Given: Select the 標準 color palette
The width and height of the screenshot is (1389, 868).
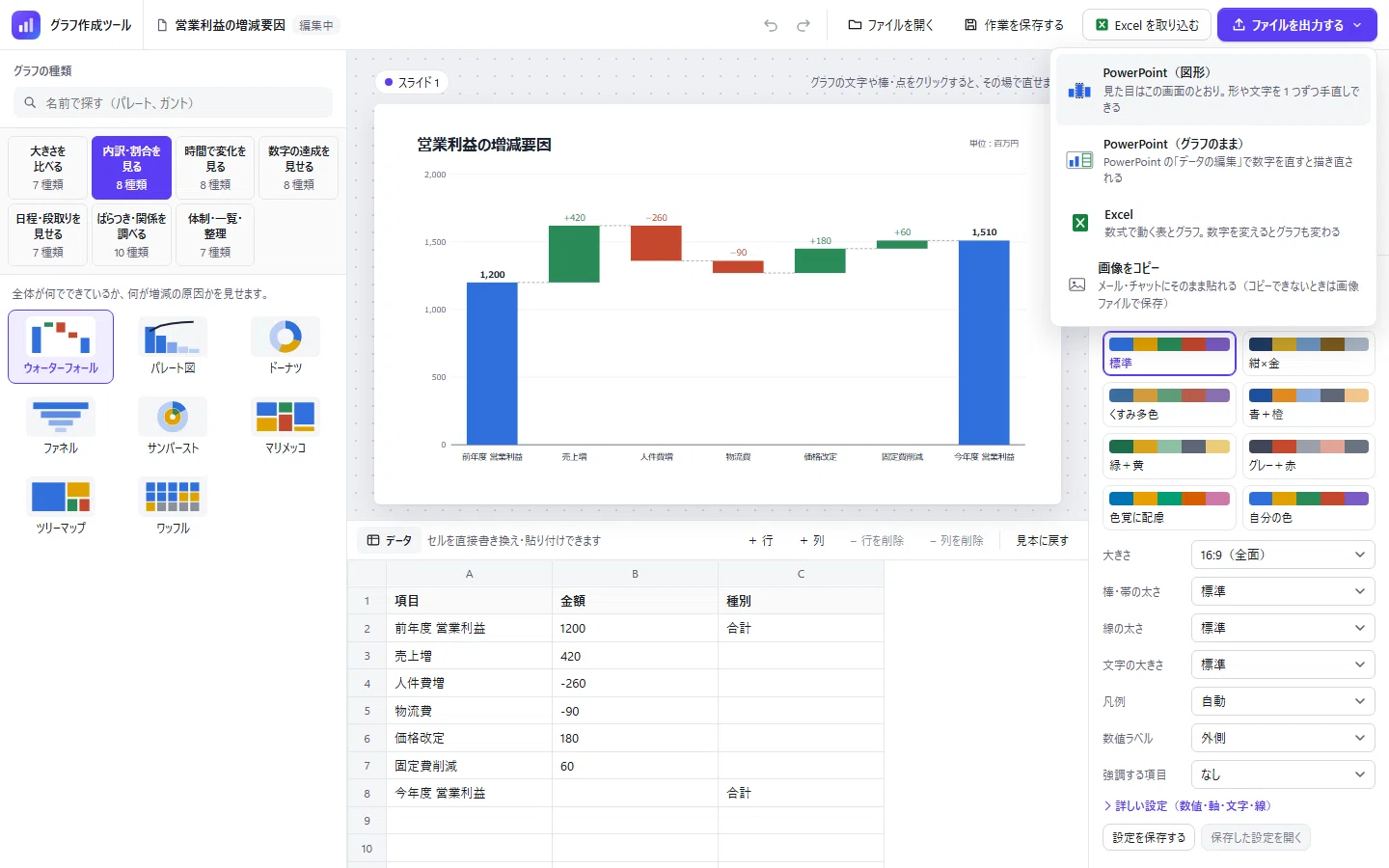Looking at the screenshot, I should point(1169,354).
